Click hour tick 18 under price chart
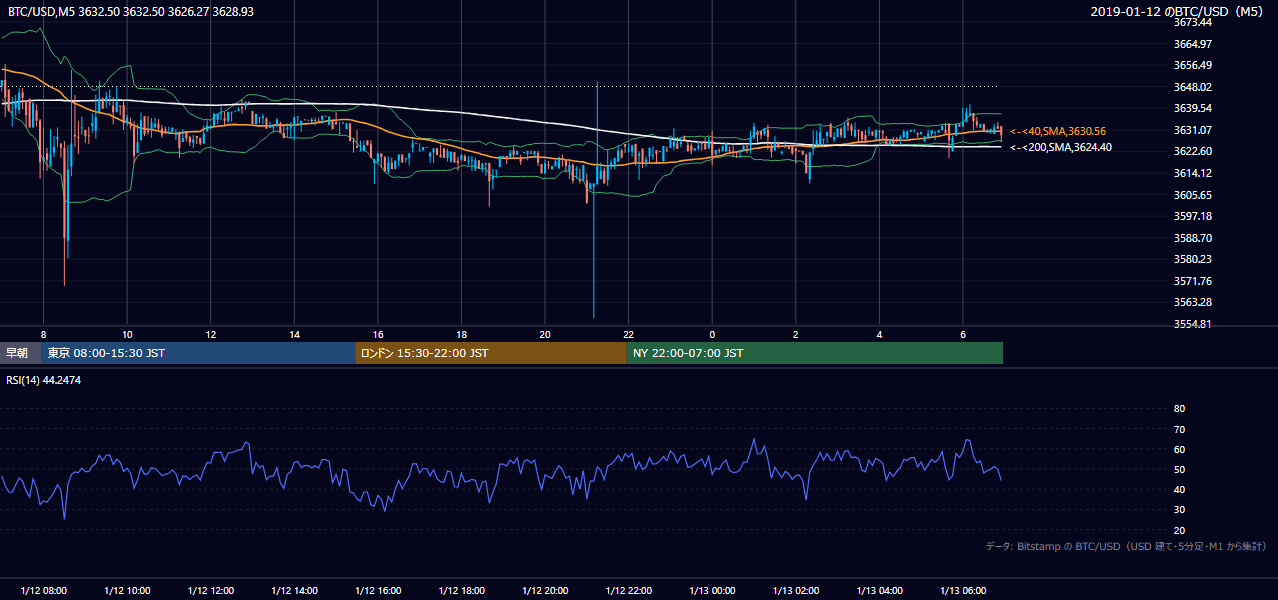Image resolution: width=1278 pixels, height=600 pixels. point(461,334)
